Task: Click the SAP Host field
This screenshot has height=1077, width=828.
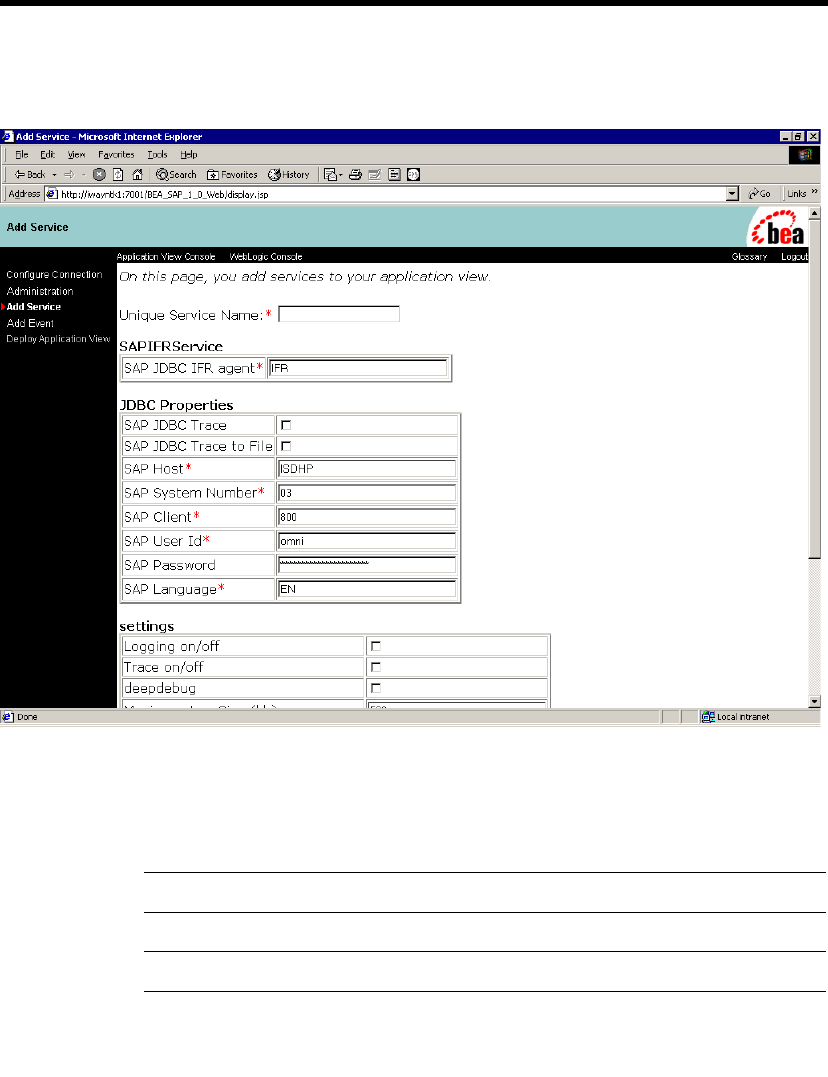Action: [367, 468]
